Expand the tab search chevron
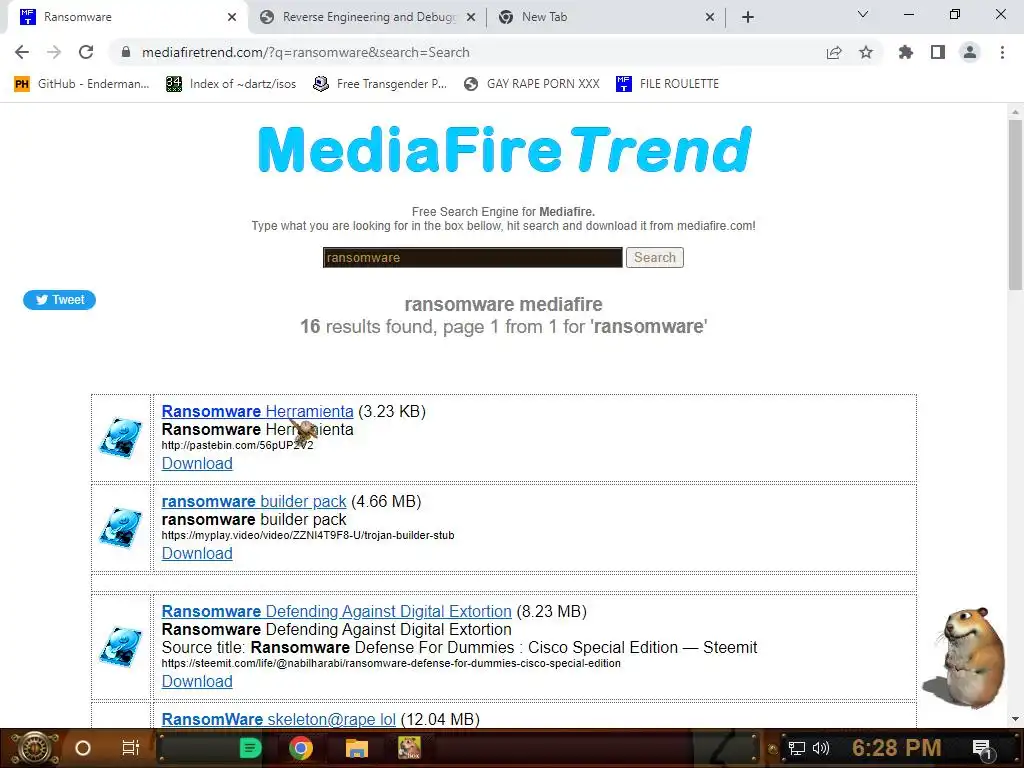1024x768 pixels. click(863, 14)
